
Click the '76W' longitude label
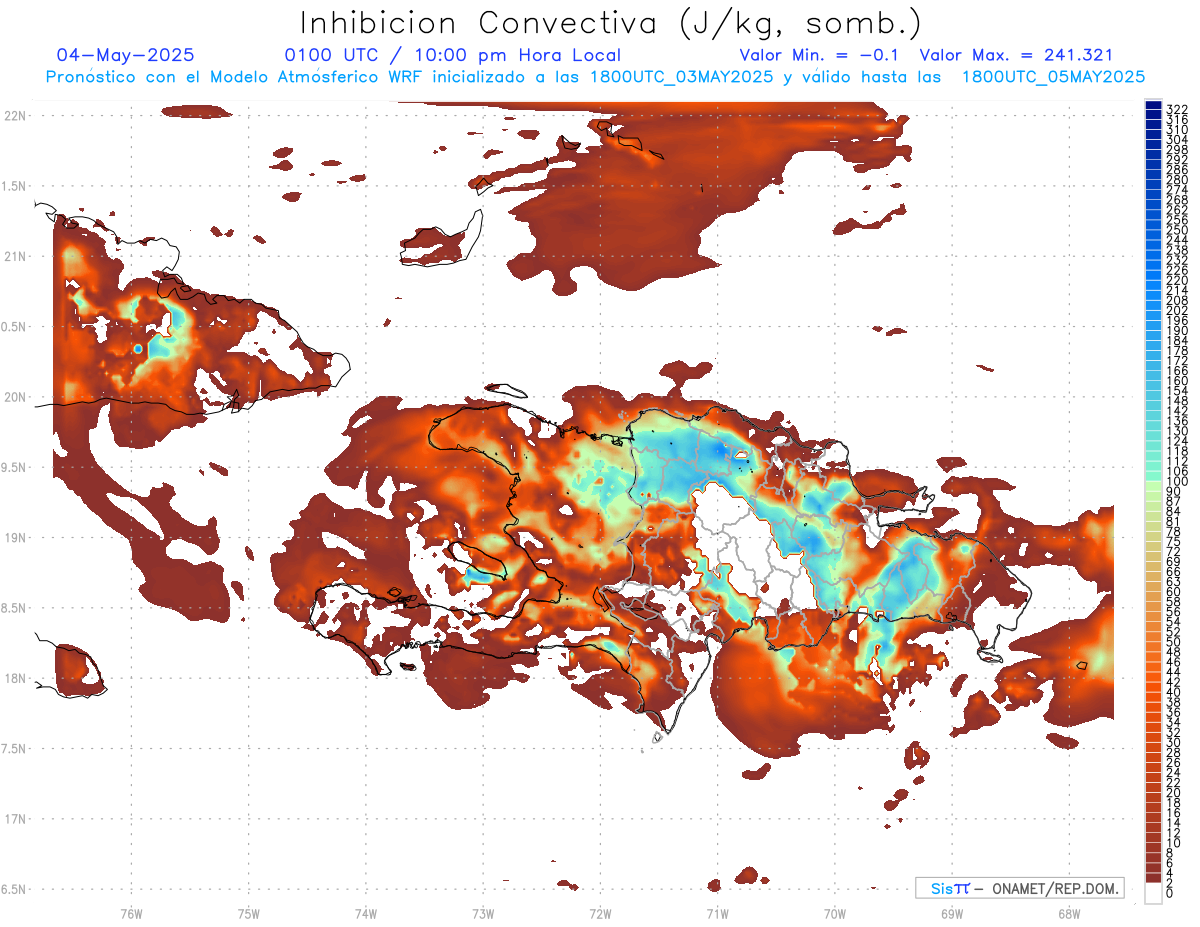coord(131,913)
